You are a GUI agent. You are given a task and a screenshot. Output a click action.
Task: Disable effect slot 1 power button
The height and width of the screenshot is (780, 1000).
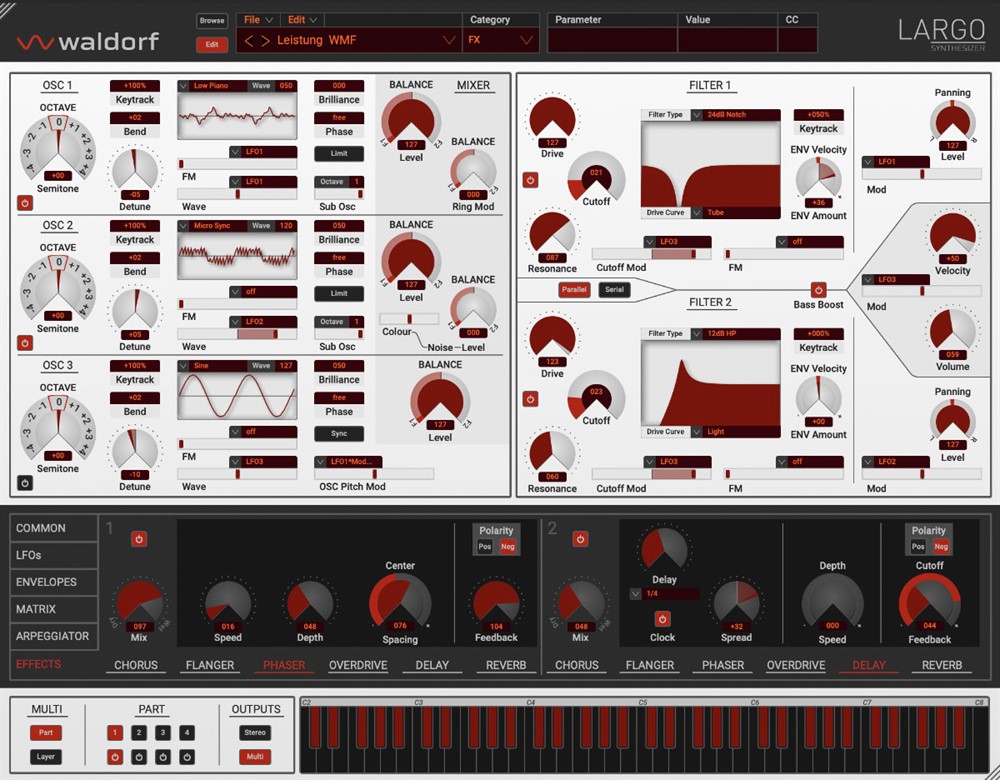coord(139,539)
